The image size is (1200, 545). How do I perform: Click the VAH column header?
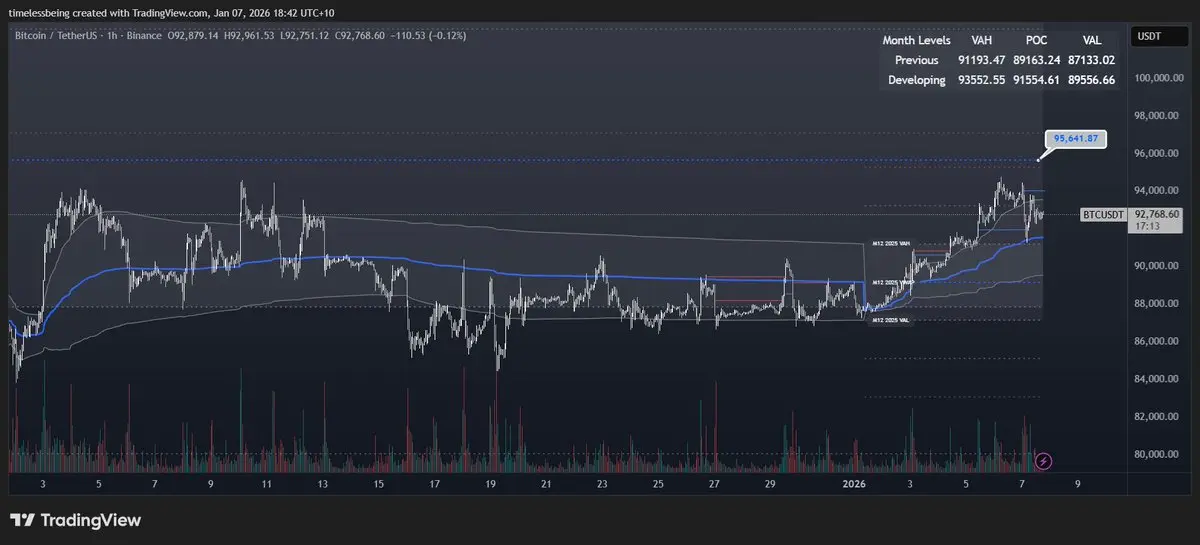pos(982,40)
